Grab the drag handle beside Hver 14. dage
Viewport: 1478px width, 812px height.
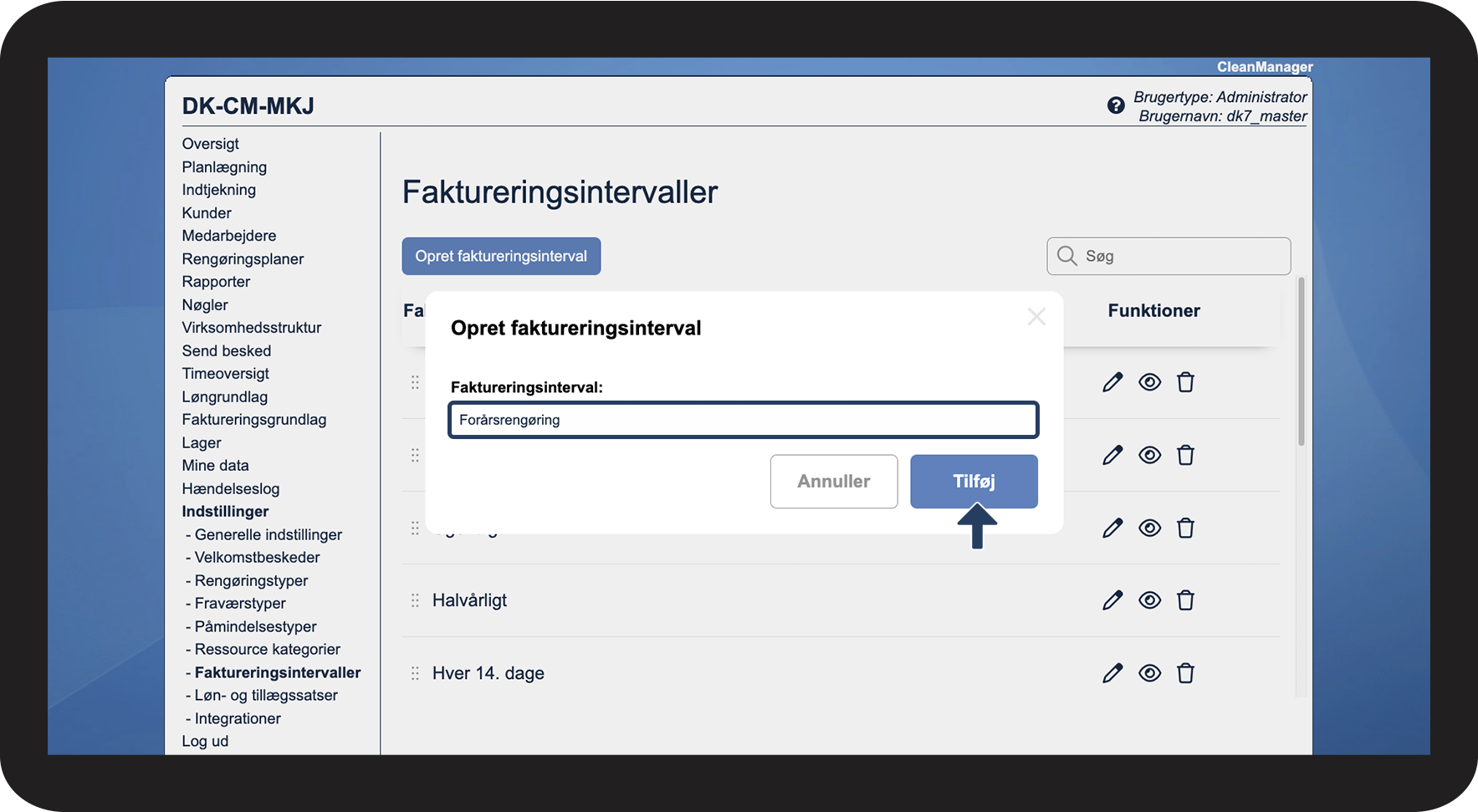click(x=415, y=673)
